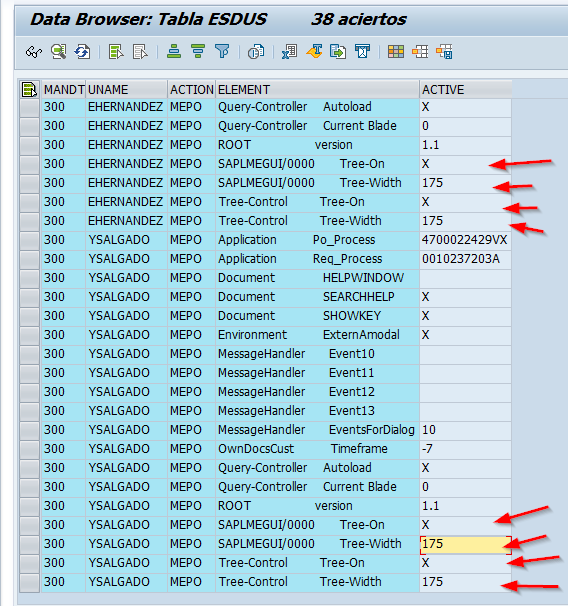This screenshot has height=606, width=568.
Task: Click the Document HELPWINDOW element cell
Action: 317,278
